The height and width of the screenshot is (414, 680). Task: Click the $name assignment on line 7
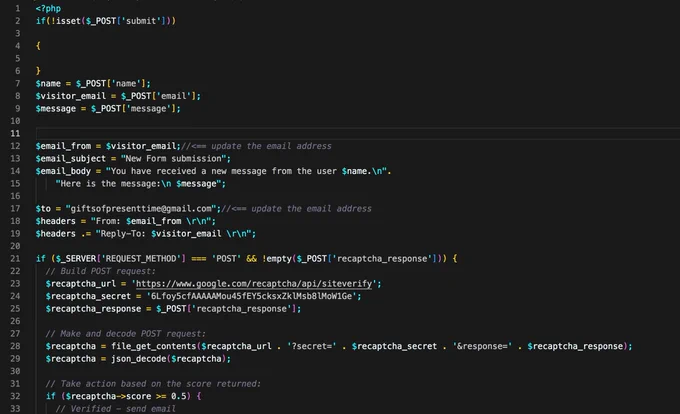pyautogui.click(x=93, y=83)
